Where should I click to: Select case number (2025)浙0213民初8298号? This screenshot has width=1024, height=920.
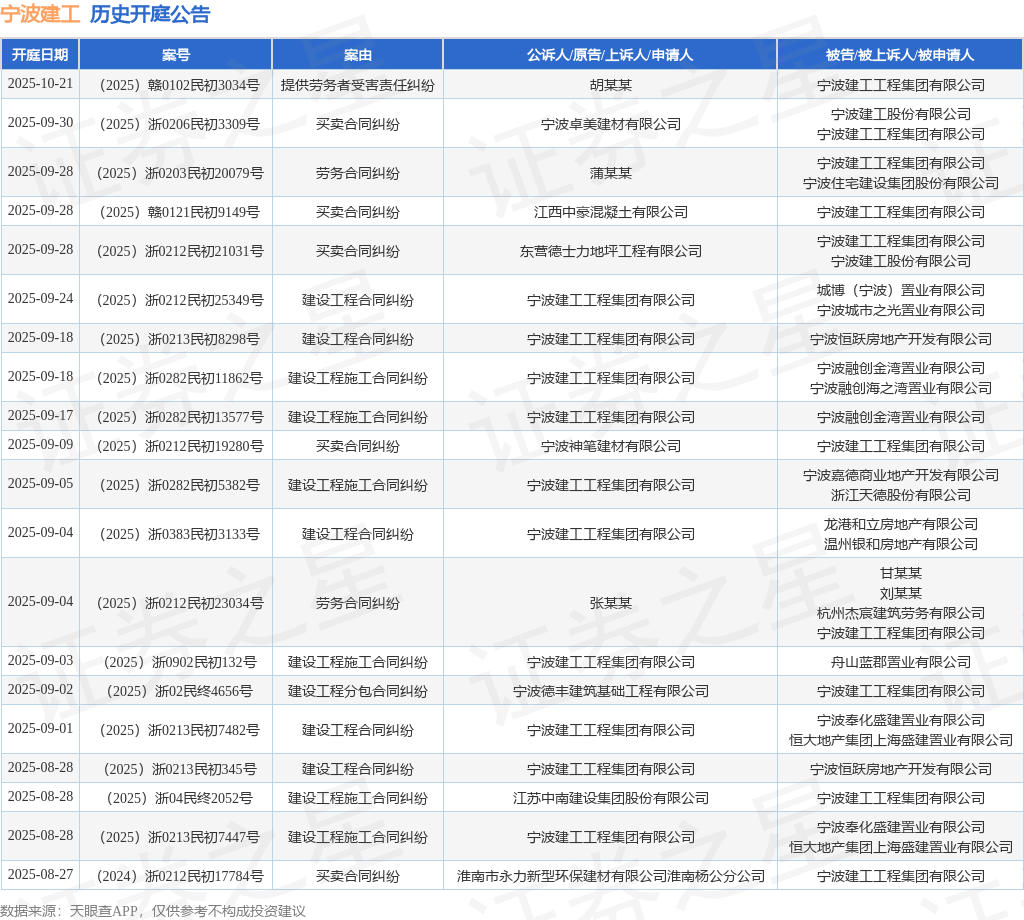179,340
